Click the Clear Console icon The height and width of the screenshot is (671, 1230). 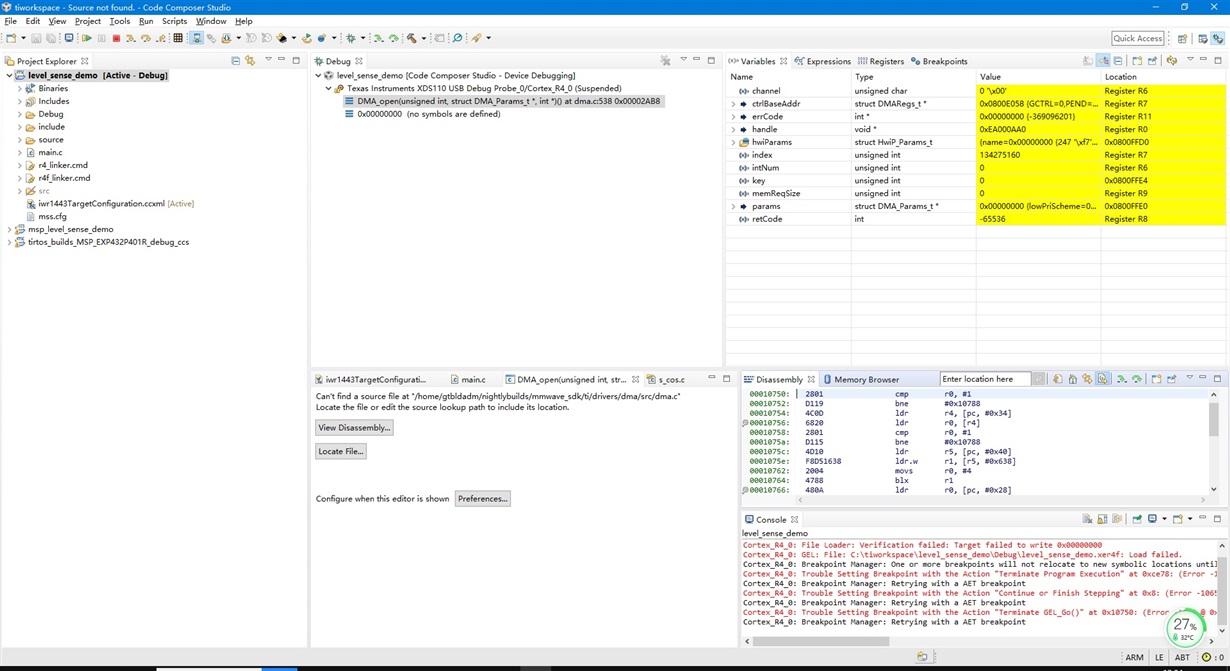point(1087,520)
